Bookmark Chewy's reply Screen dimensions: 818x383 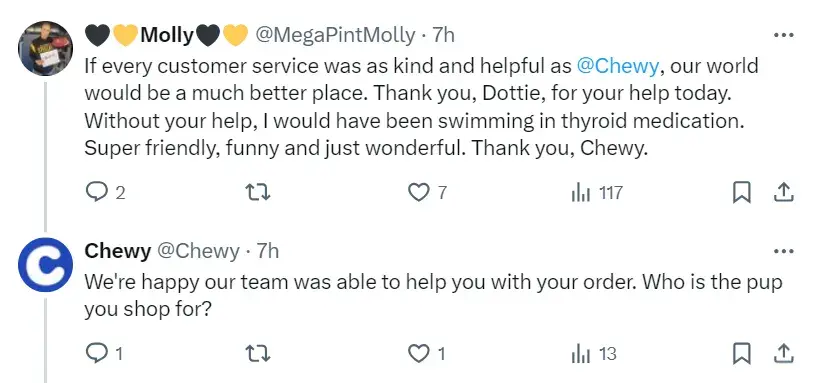coord(741,354)
